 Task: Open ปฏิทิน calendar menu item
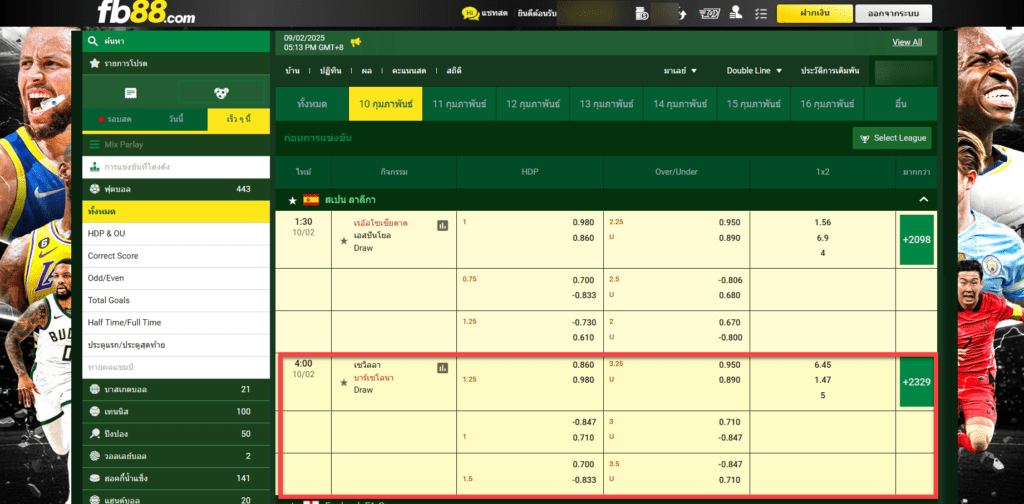click(330, 71)
